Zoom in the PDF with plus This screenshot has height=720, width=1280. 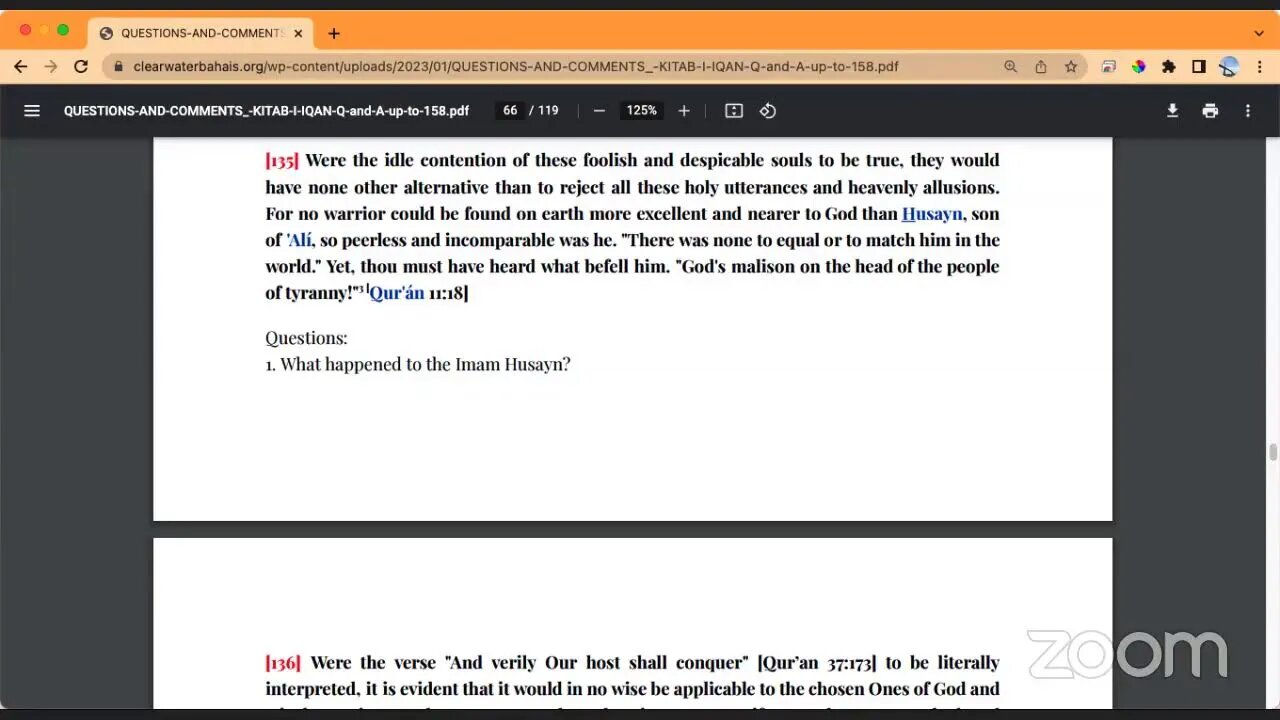click(684, 111)
